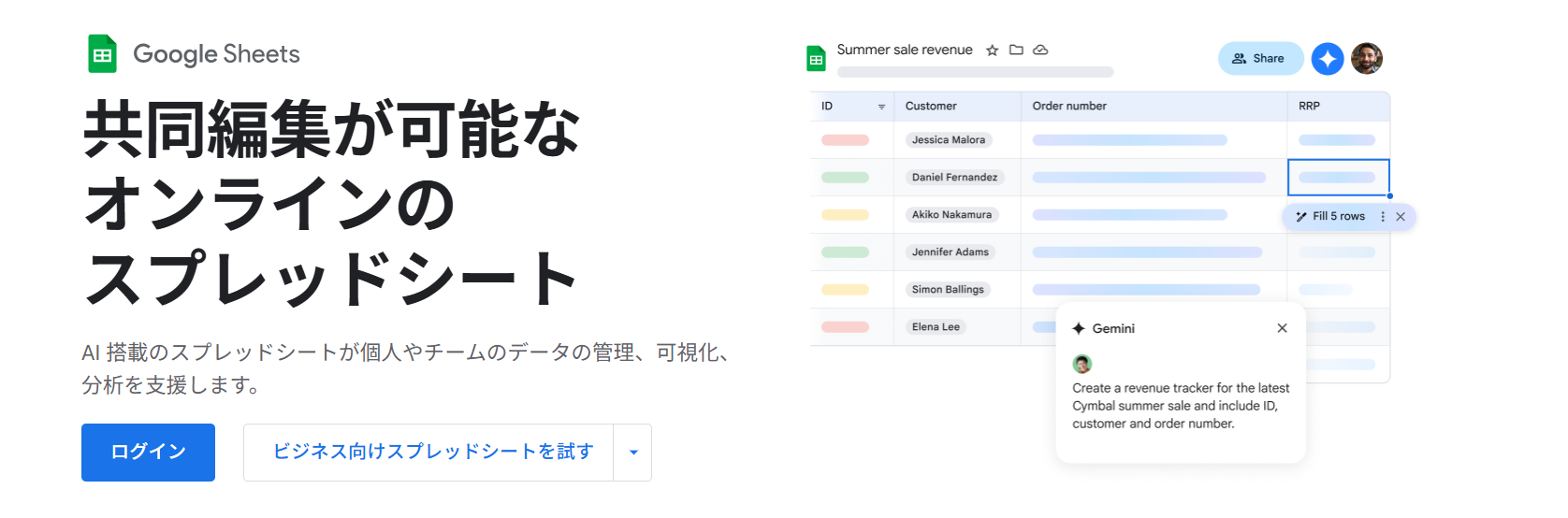This screenshot has width=1568, height=518.
Task: Open the Gemini sparkle button
Action: [x=1328, y=58]
